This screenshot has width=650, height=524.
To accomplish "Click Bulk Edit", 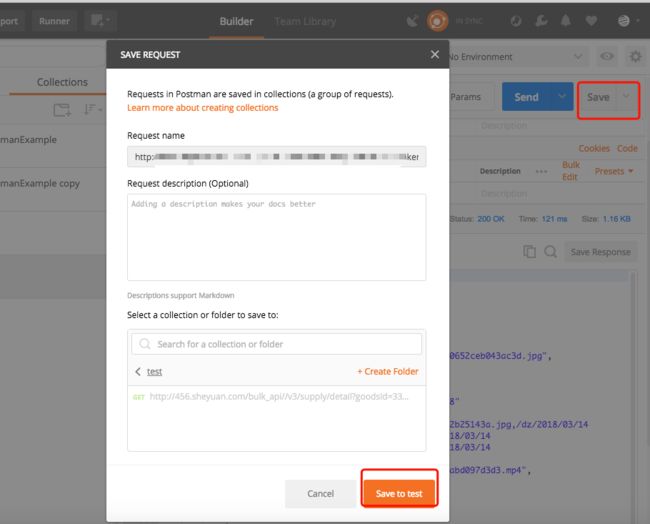I will pos(571,171).
